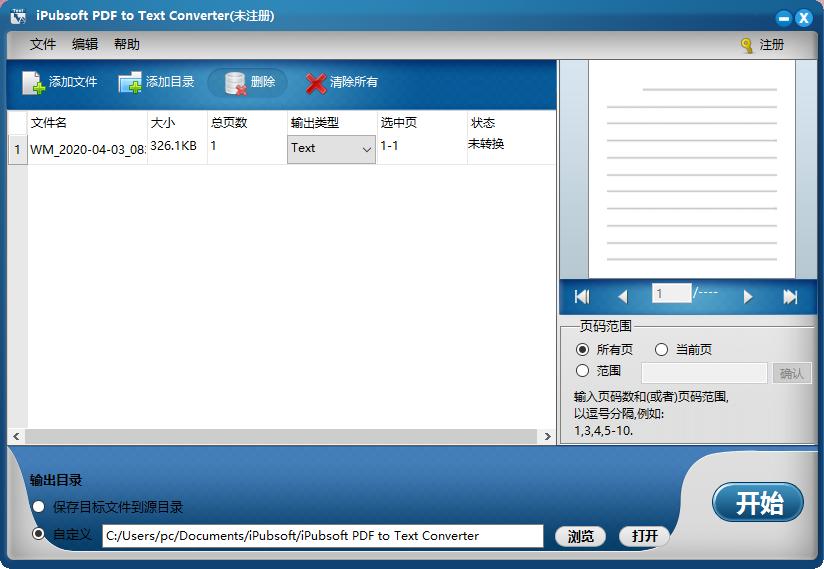Jump to last page in preview
The width and height of the screenshot is (824, 569).
pos(790,296)
